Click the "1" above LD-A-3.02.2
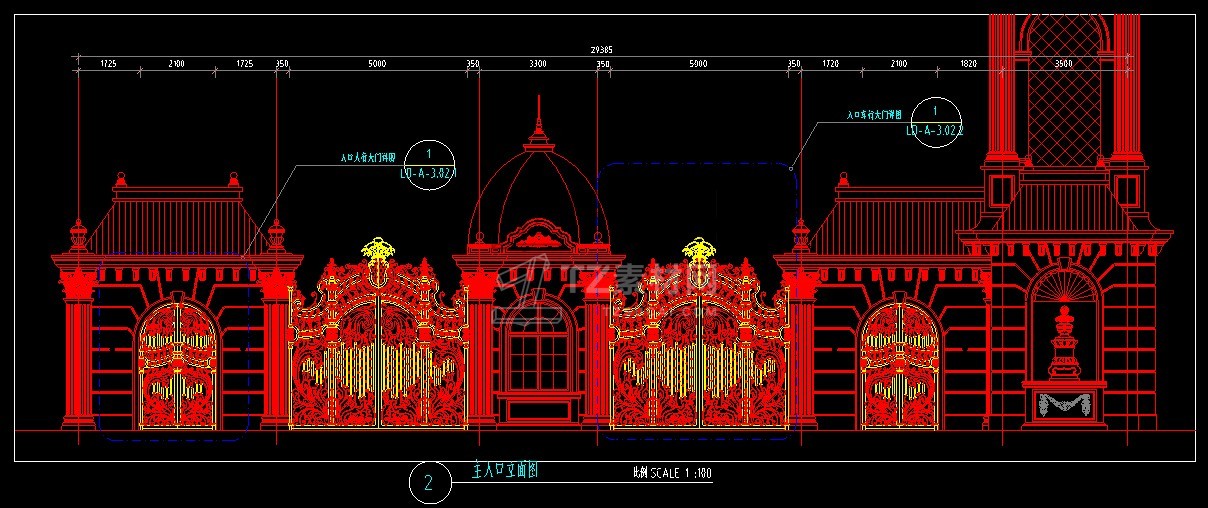The width and height of the screenshot is (1208, 508). [935, 111]
